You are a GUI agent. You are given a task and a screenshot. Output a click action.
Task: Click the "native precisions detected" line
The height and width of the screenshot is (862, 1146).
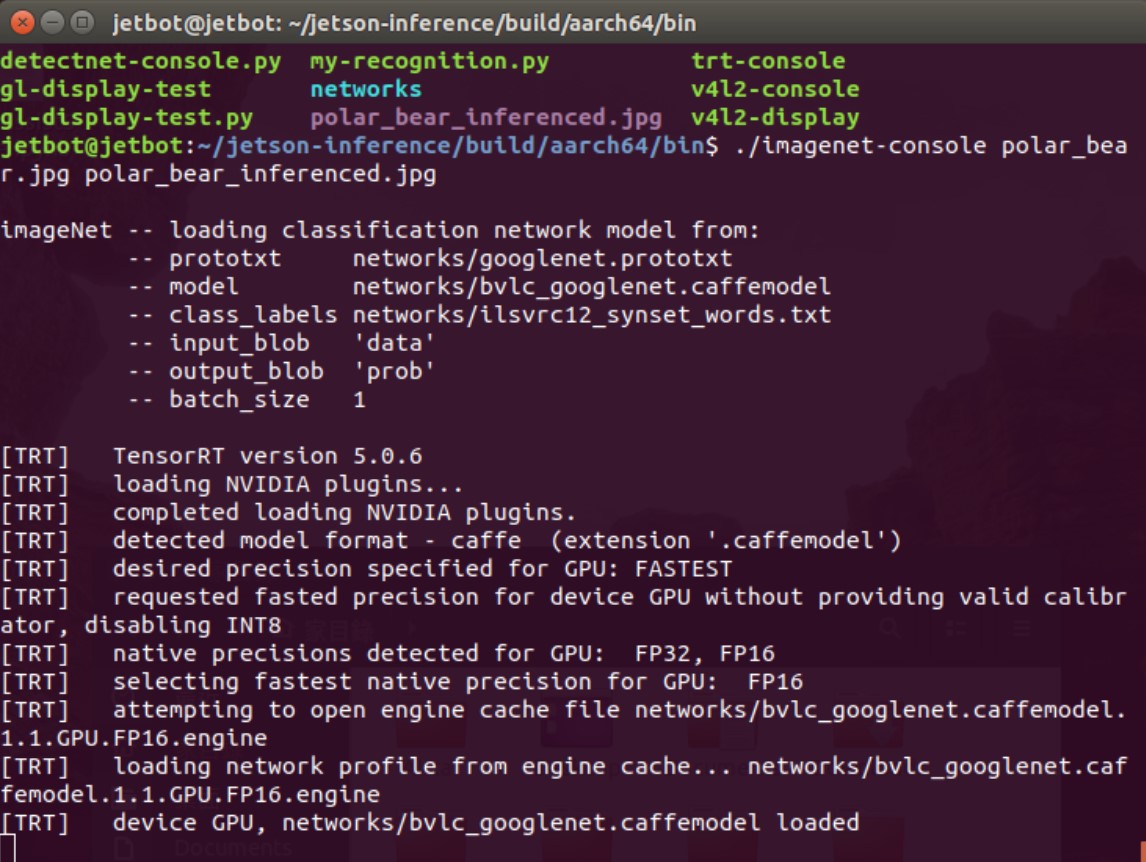(x=443, y=654)
